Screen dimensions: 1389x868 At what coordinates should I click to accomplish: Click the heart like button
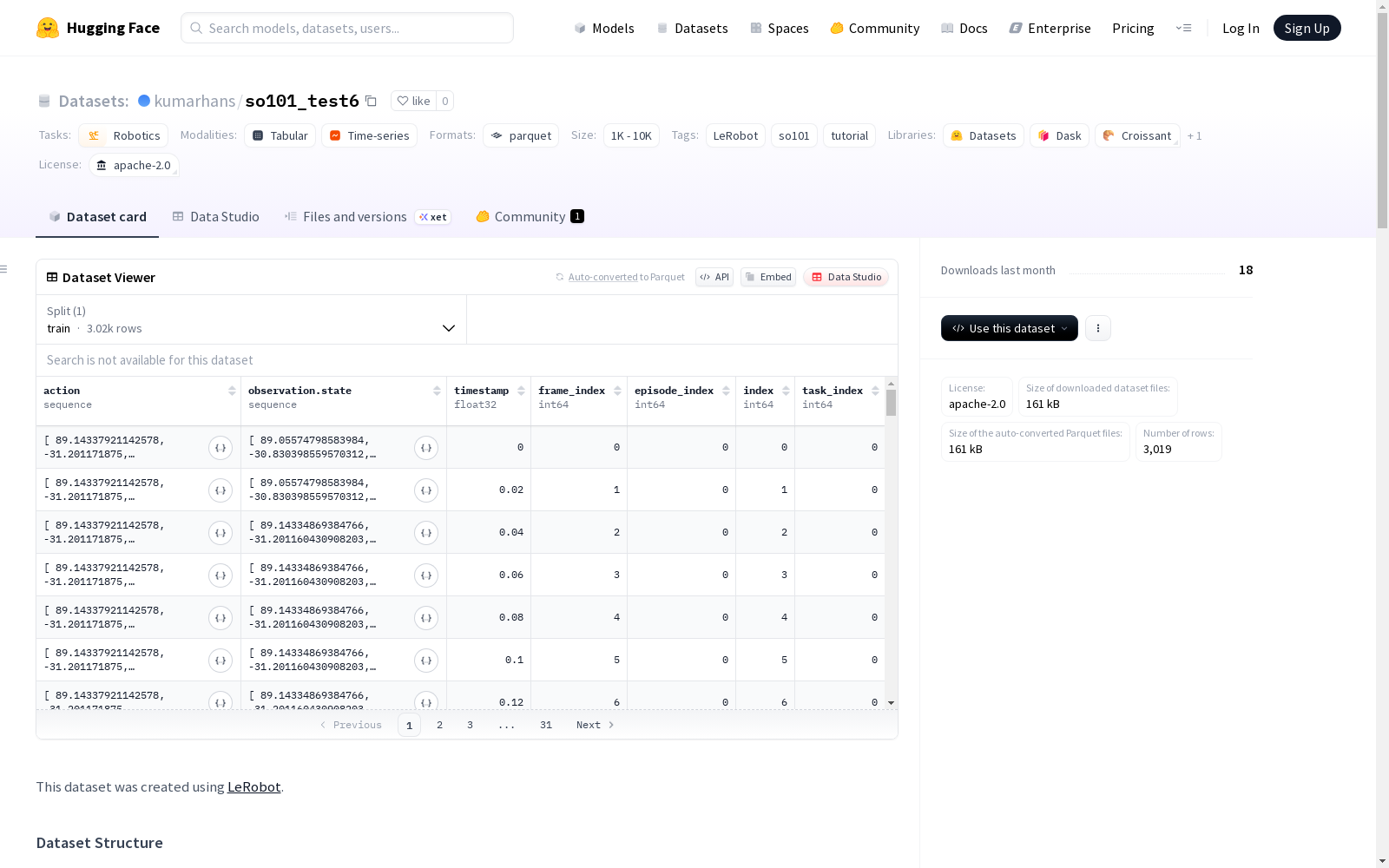(x=413, y=101)
